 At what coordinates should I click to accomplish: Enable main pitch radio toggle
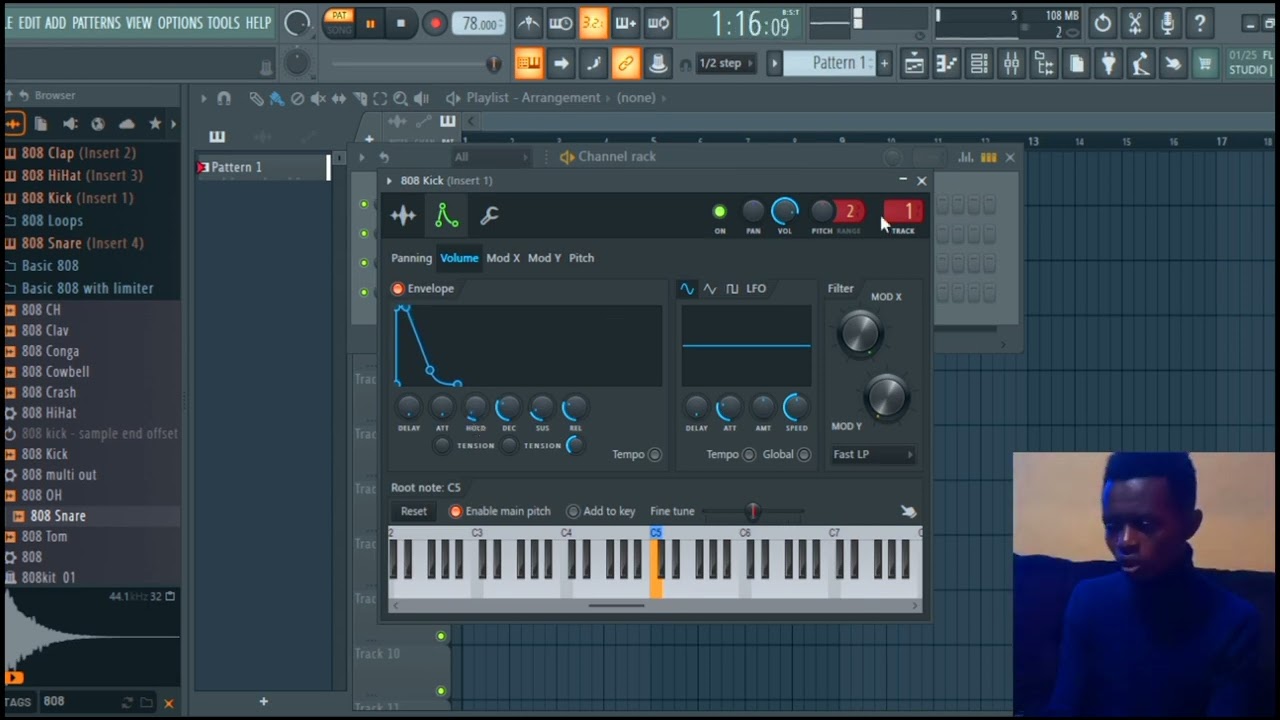[x=456, y=511]
